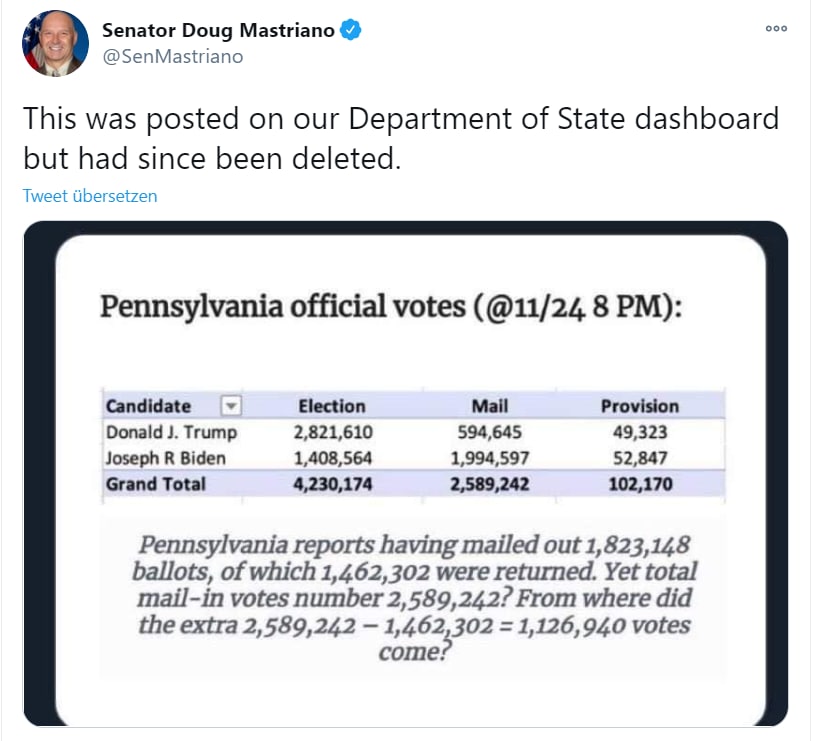Open the Candidate column filter dropdown
Viewport: 813px width, 741px height.
[231, 405]
